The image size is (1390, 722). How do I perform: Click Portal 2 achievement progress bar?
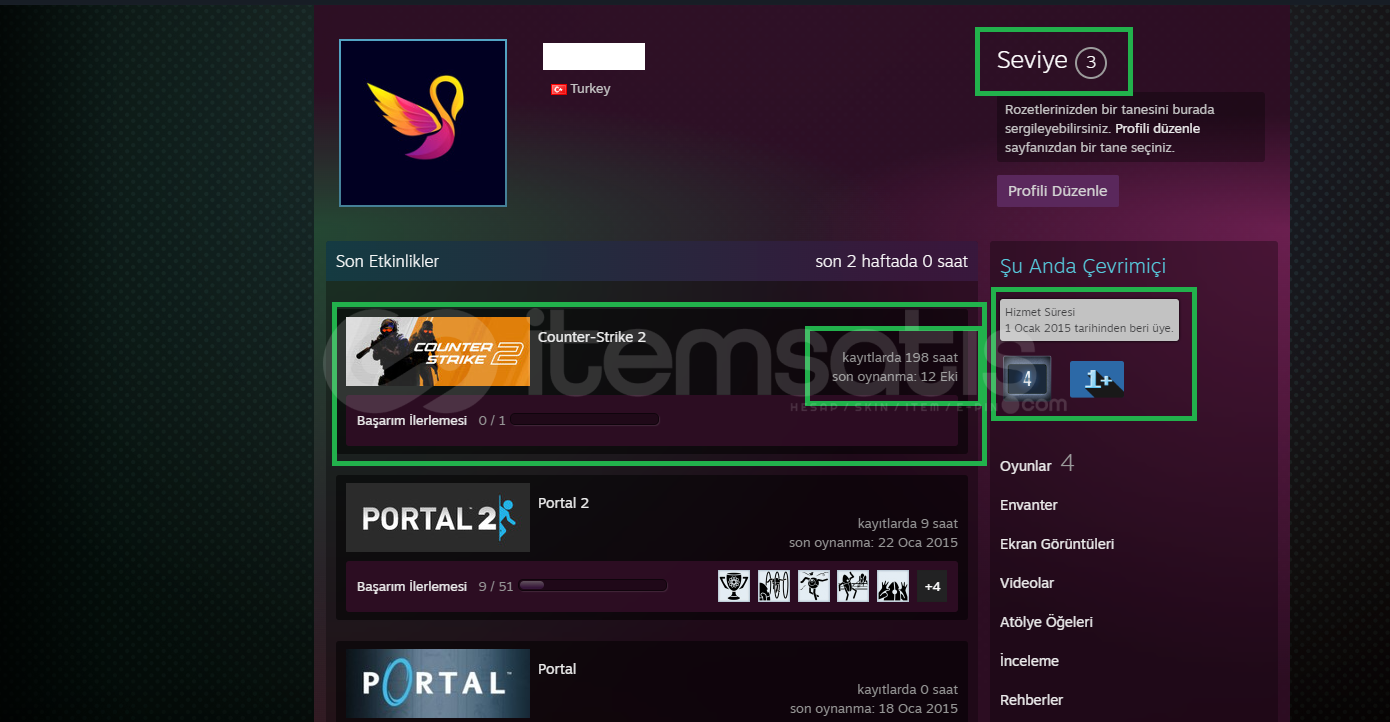pyautogui.click(x=593, y=586)
